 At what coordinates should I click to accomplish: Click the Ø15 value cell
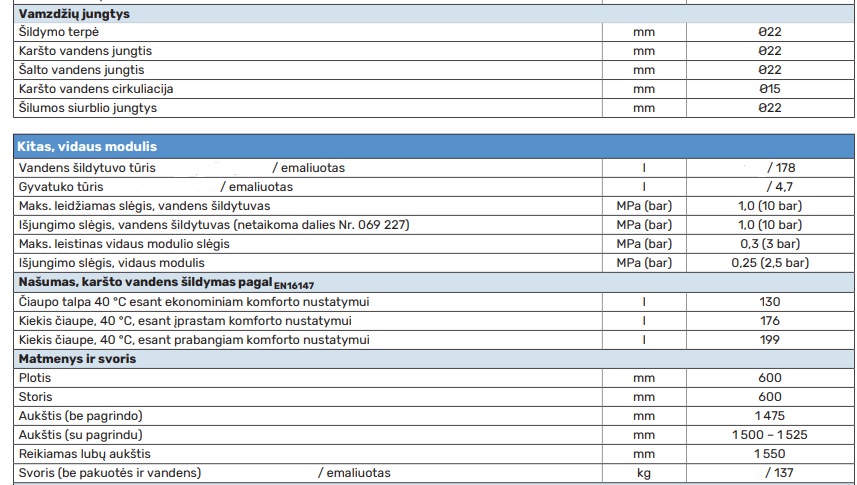pos(769,89)
